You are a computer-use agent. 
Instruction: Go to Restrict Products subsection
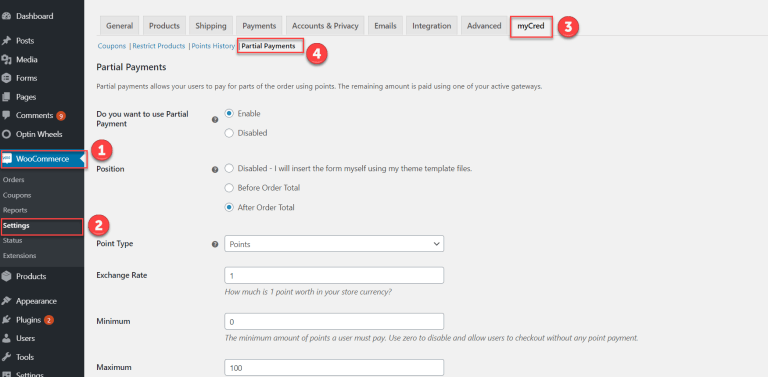pyautogui.click(x=159, y=46)
